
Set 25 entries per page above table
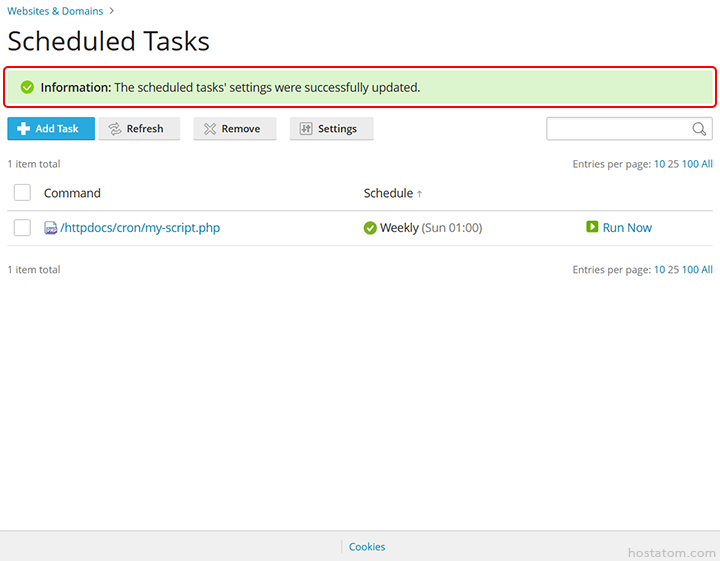pos(673,164)
